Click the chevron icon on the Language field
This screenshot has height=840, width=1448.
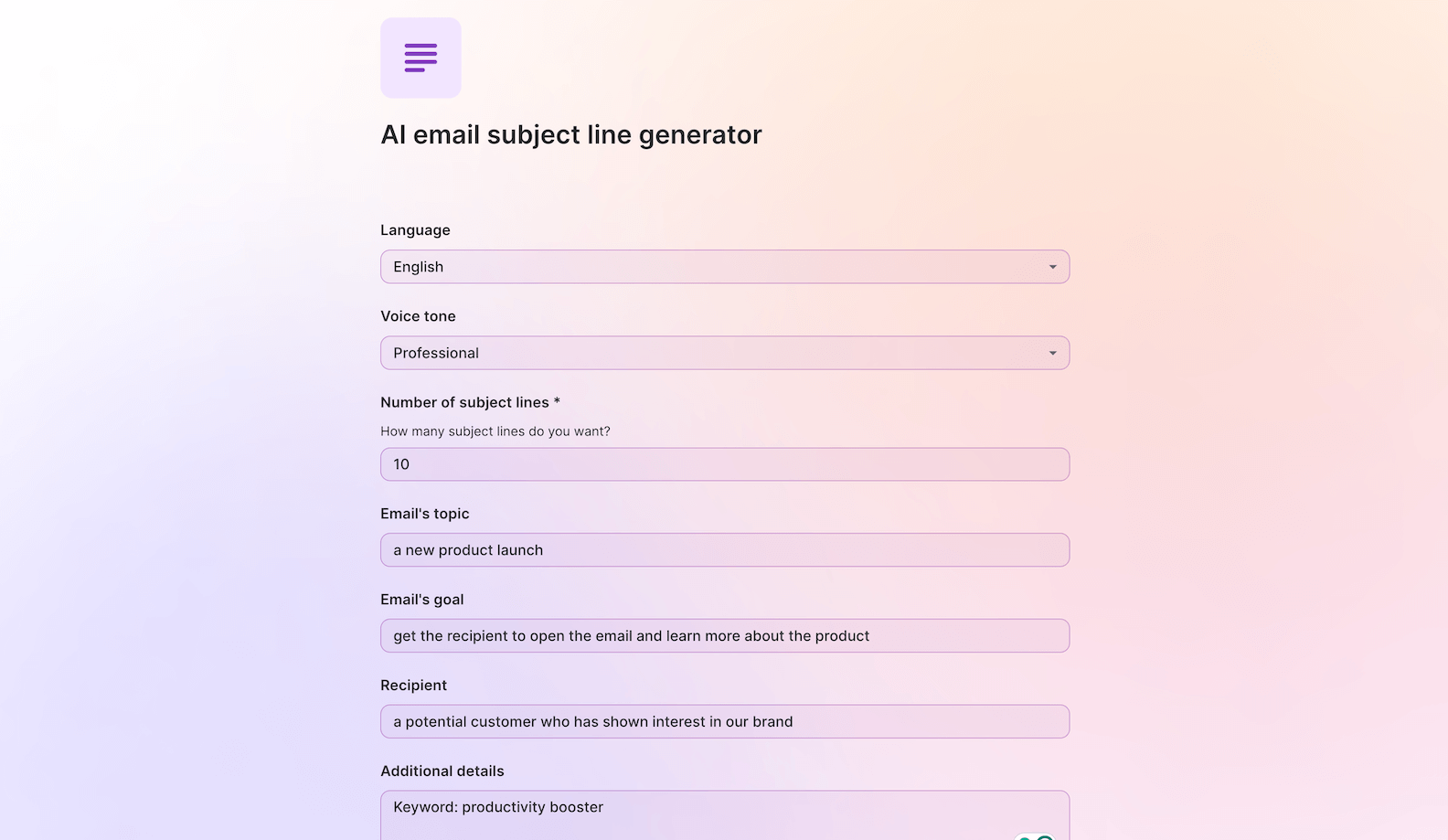[x=1052, y=266]
